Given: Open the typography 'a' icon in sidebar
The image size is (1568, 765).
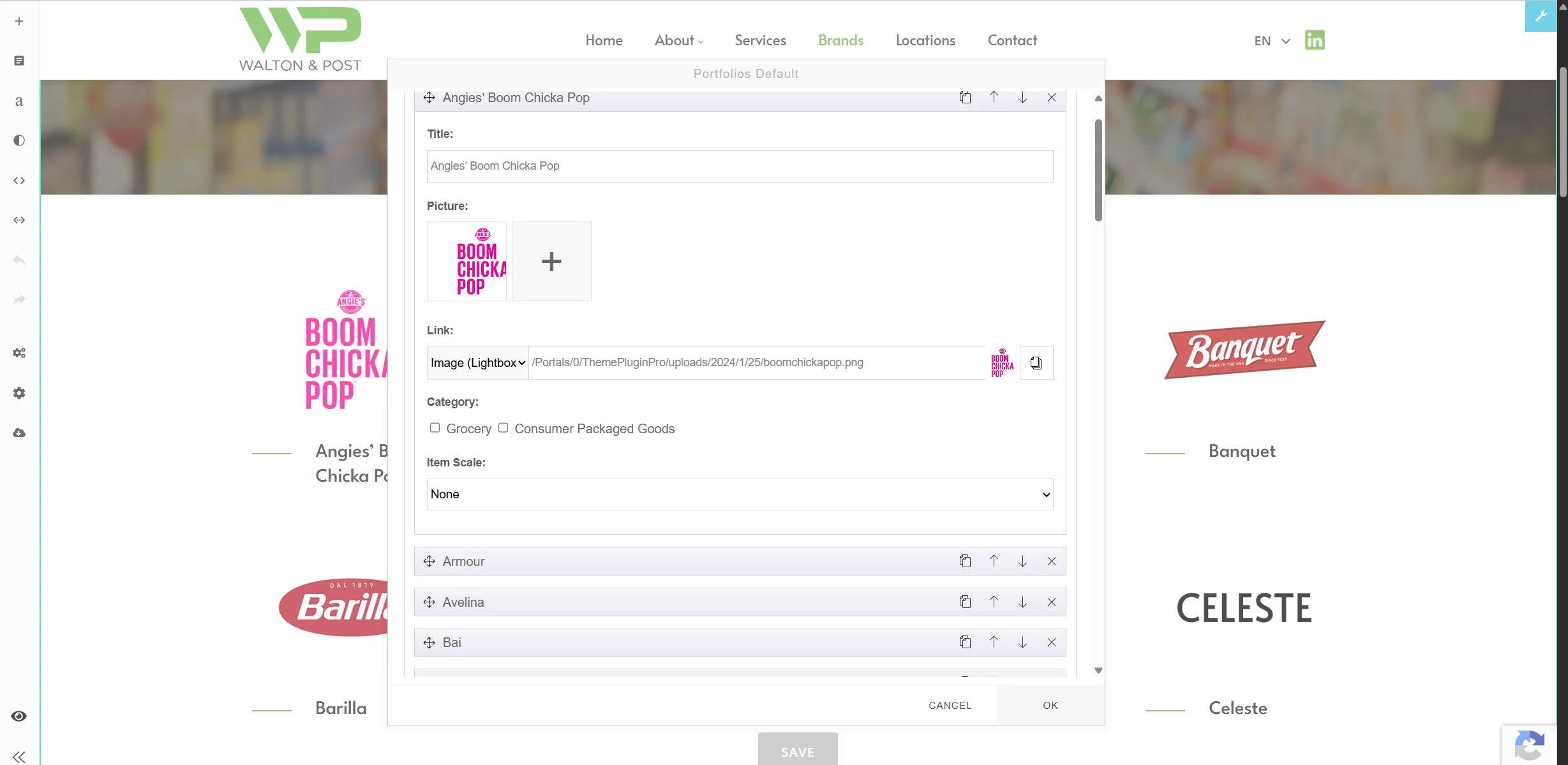Looking at the screenshot, I should pyautogui.click(x=19, y=101).
